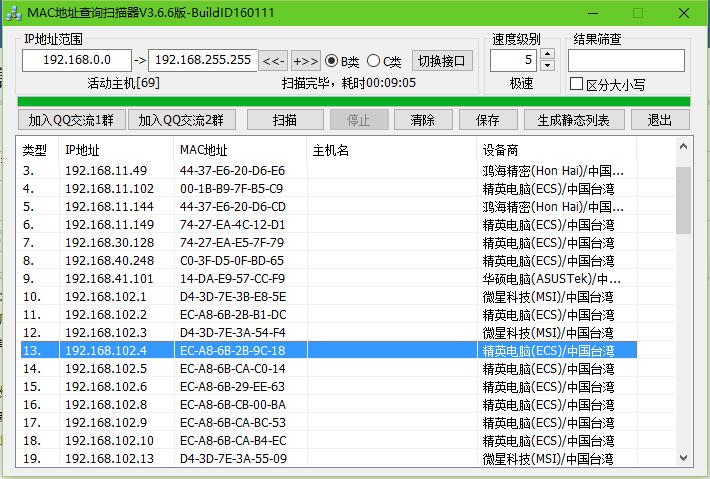Click vendor cell for row 19 微星科技(MSI)

(548, 459)
